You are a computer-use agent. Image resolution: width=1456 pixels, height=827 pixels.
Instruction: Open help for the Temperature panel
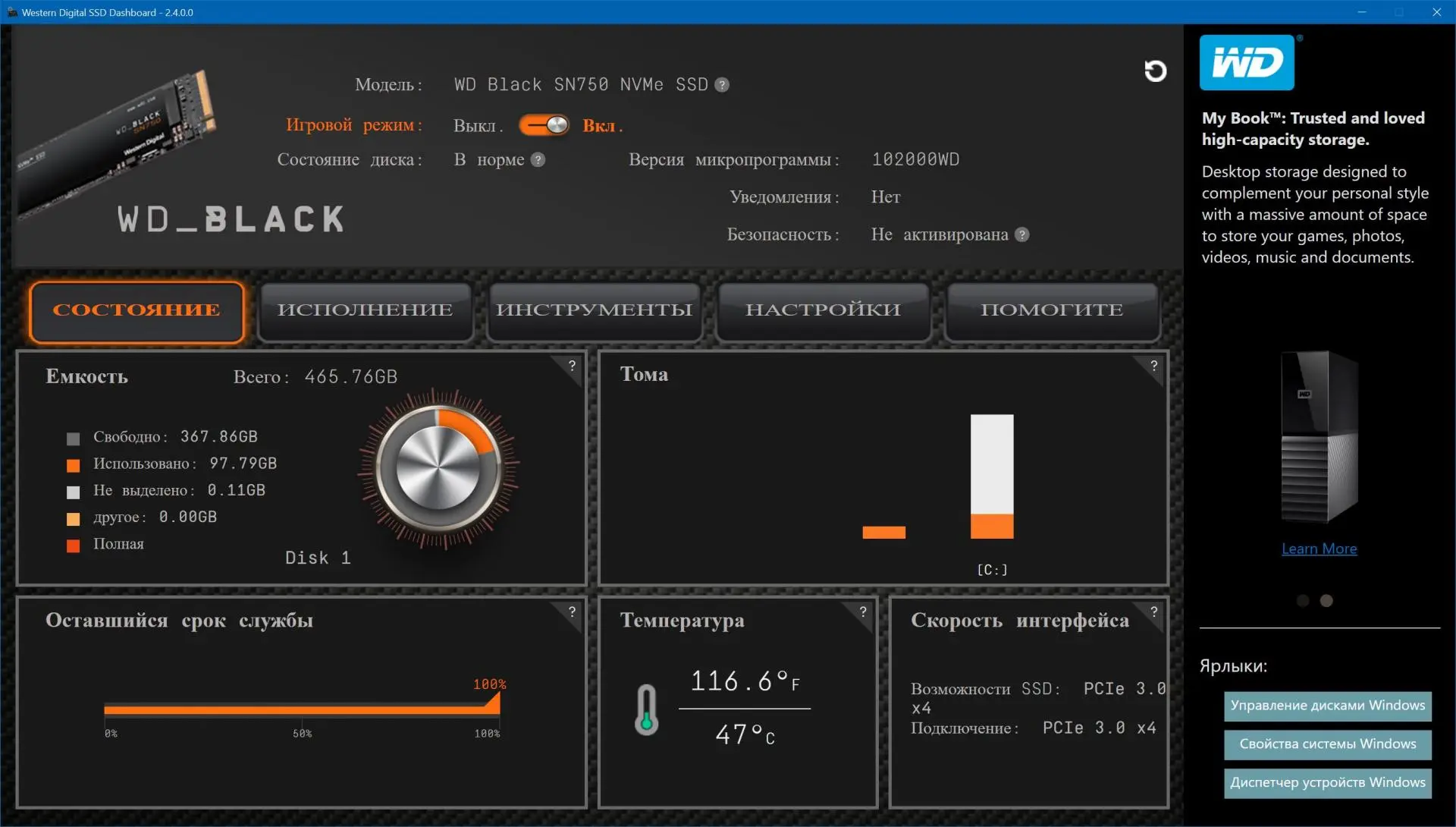(863, 612)
